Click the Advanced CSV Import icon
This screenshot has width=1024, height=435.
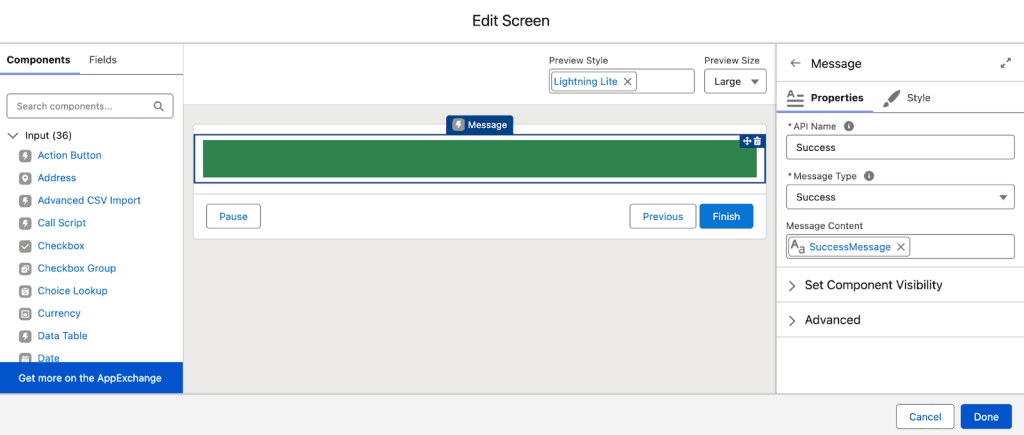coord(25,201)
